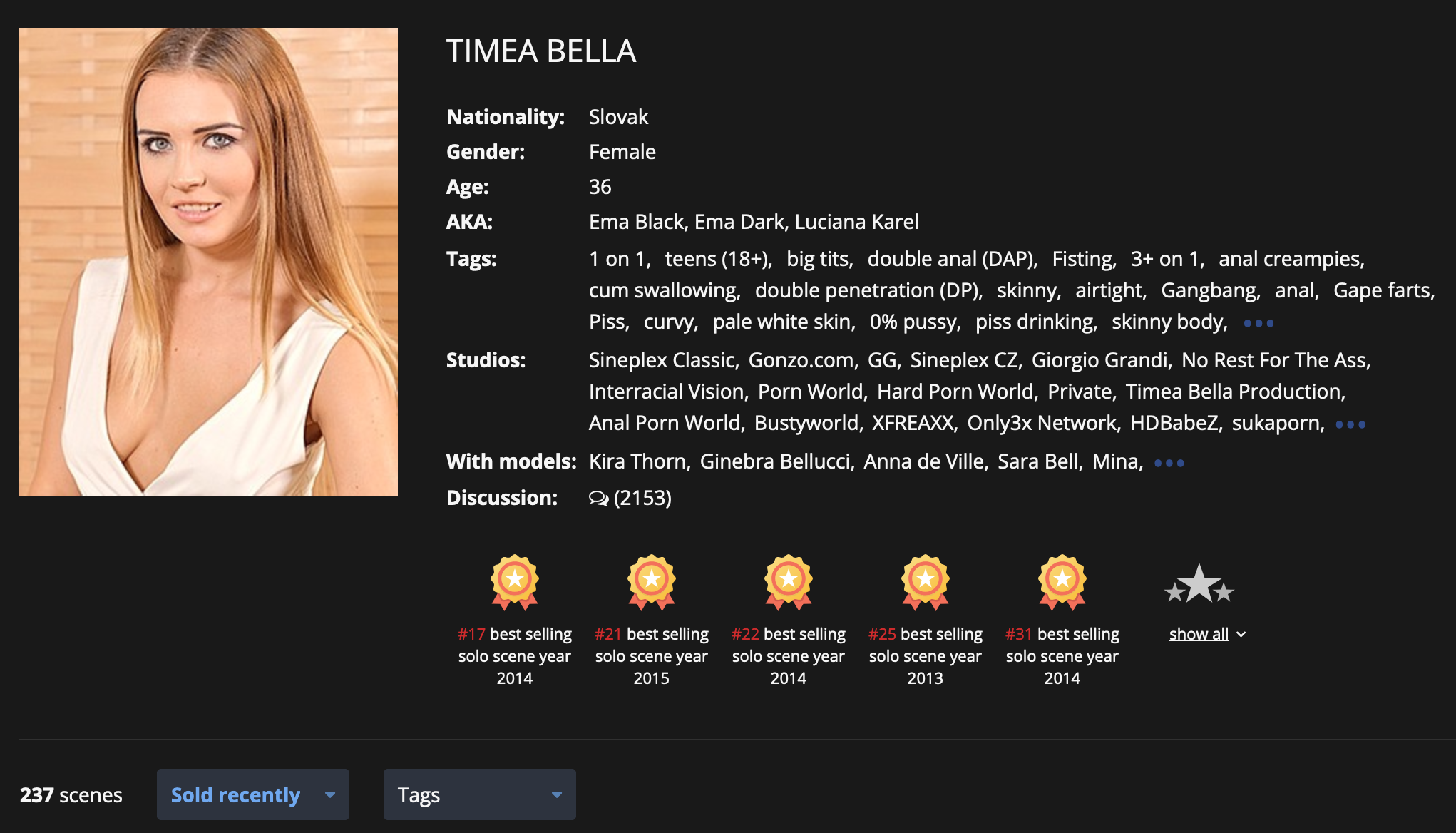This screenshot has height=833, width=1456.
Task: Click the #21 best selling 2015 award badge
Action: [651, 581]
